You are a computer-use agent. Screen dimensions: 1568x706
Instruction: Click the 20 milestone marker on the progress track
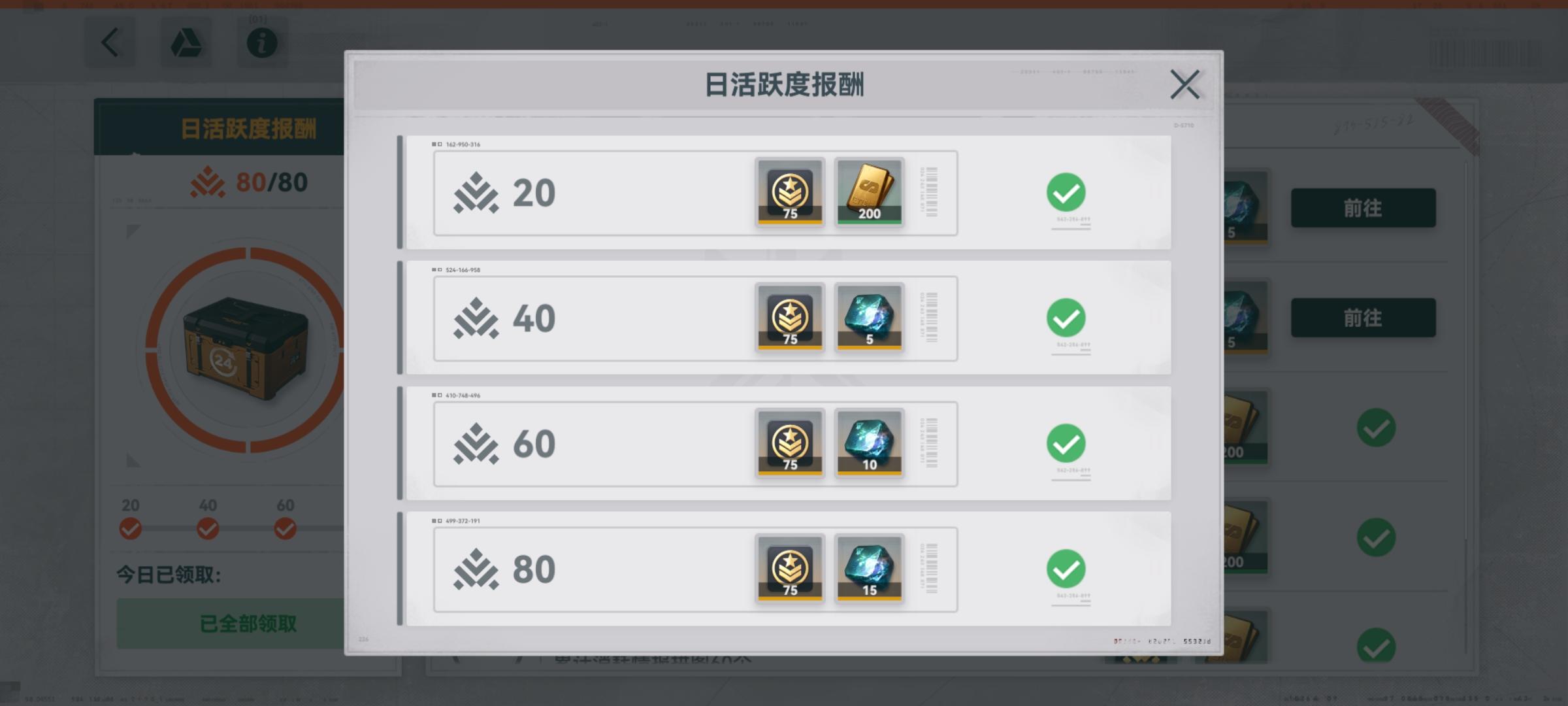(x=130, y=528)
